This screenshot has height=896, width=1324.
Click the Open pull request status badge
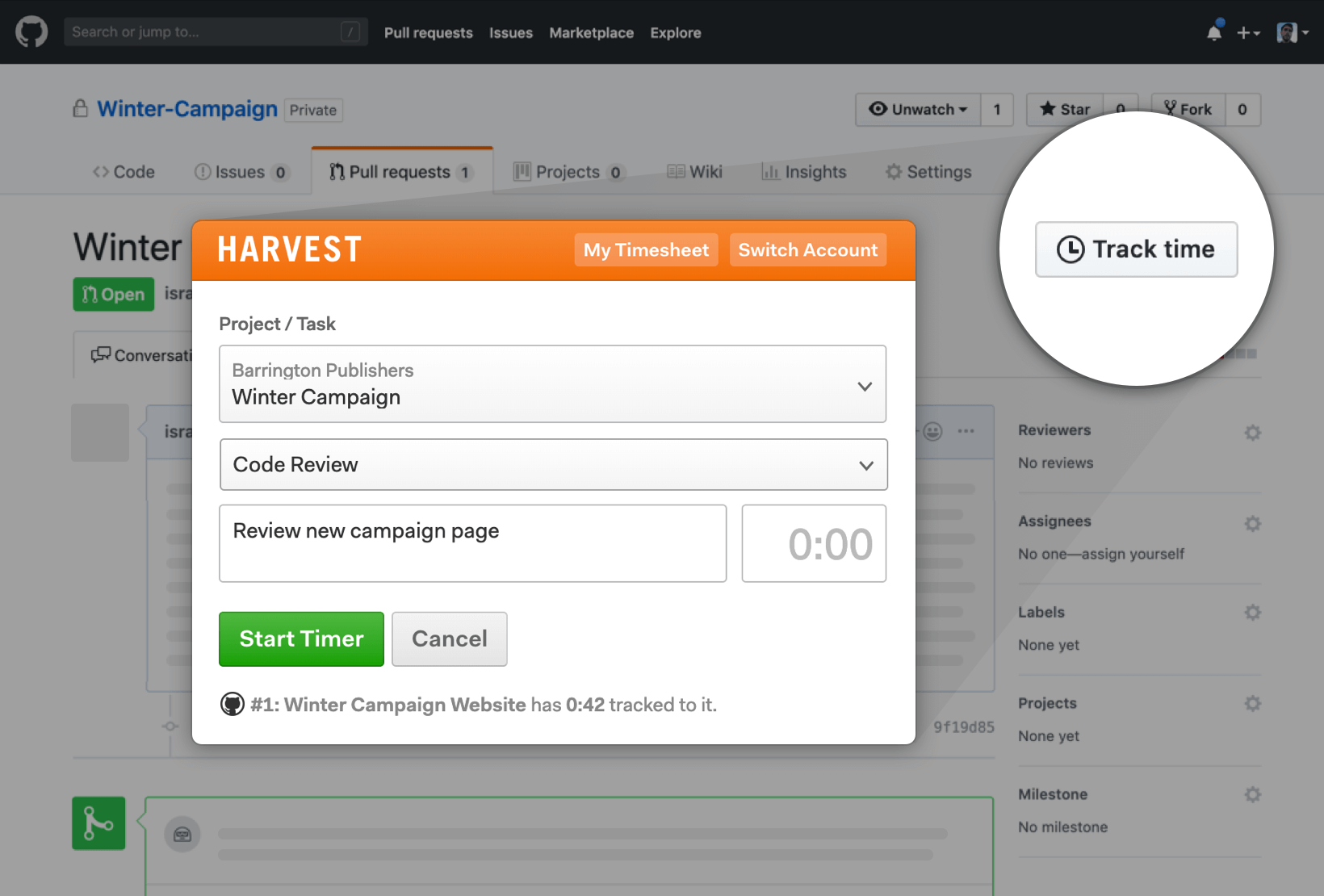pyautogui.click(x=114, y=294)
